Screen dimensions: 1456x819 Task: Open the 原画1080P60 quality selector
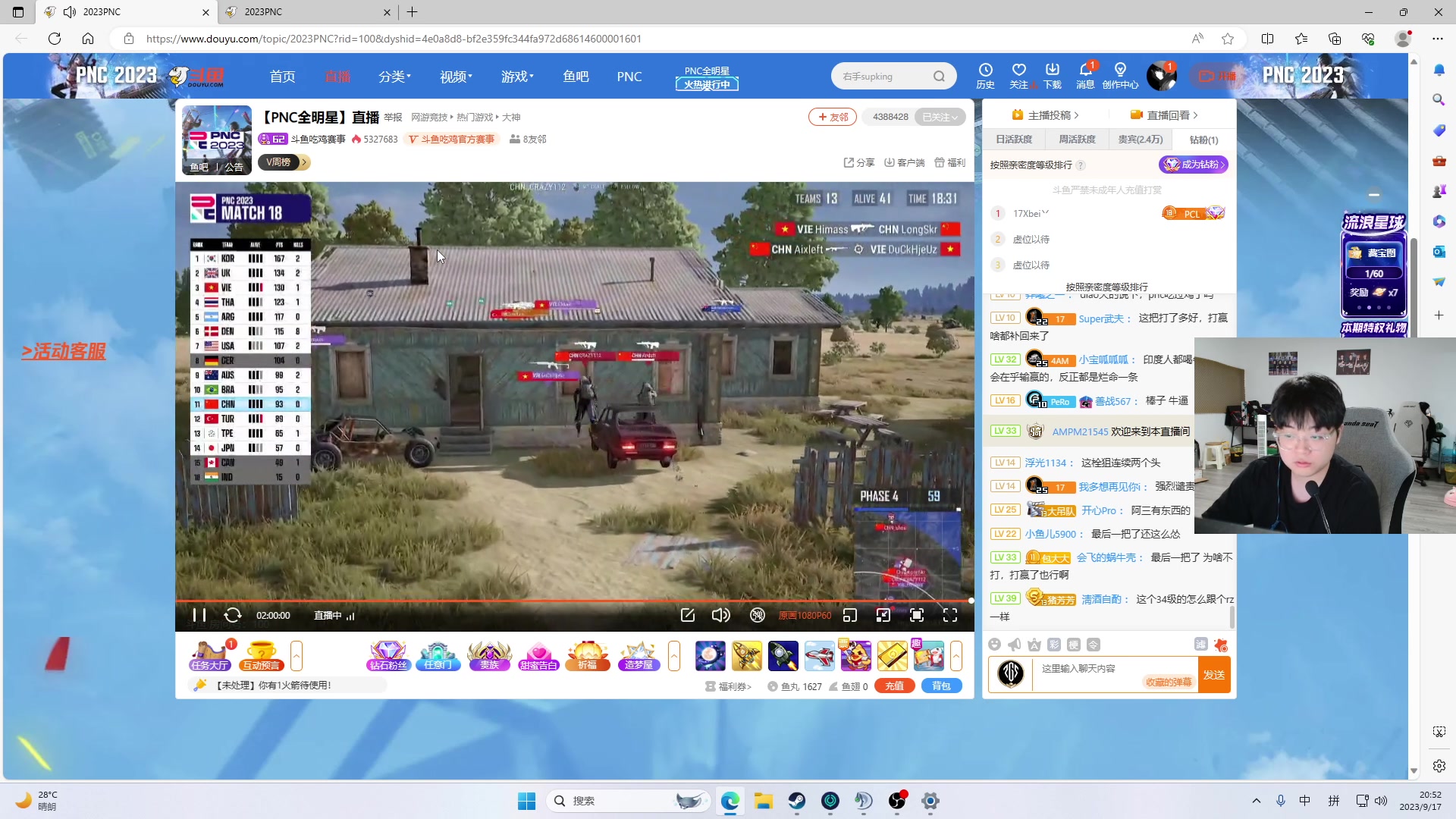coord(805,616)
